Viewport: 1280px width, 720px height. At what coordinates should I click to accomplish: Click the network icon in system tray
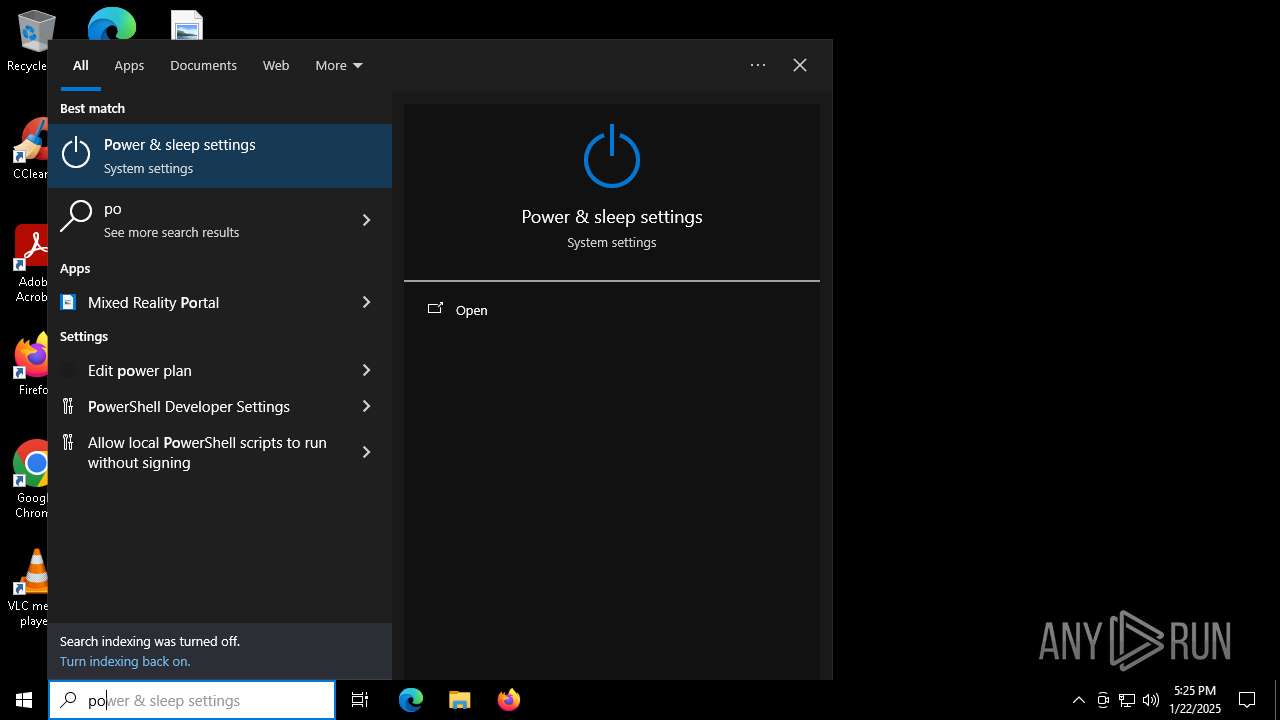[1127, 700]
